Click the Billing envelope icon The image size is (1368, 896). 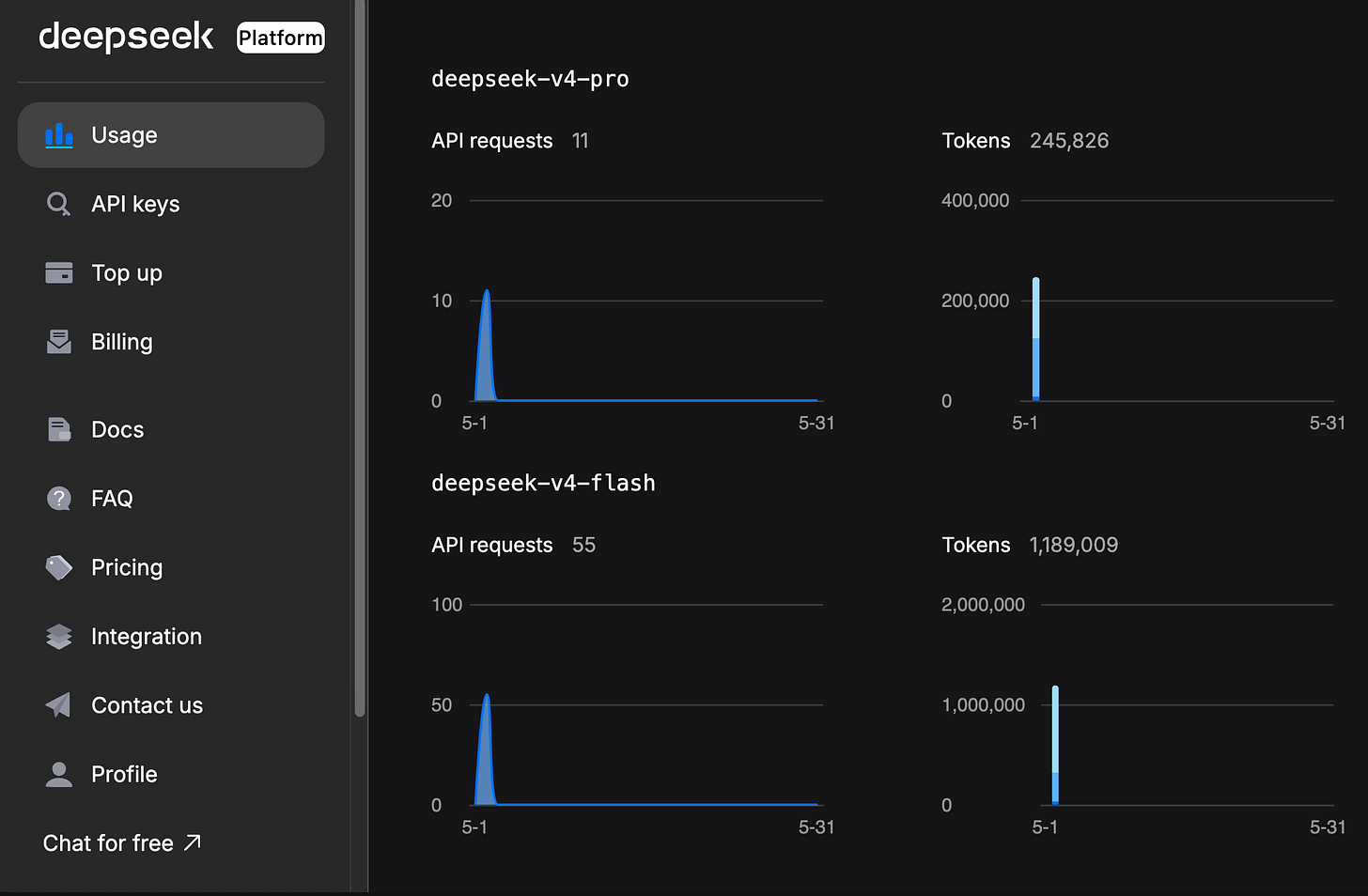pyautogui.click(x=59, y=342)
